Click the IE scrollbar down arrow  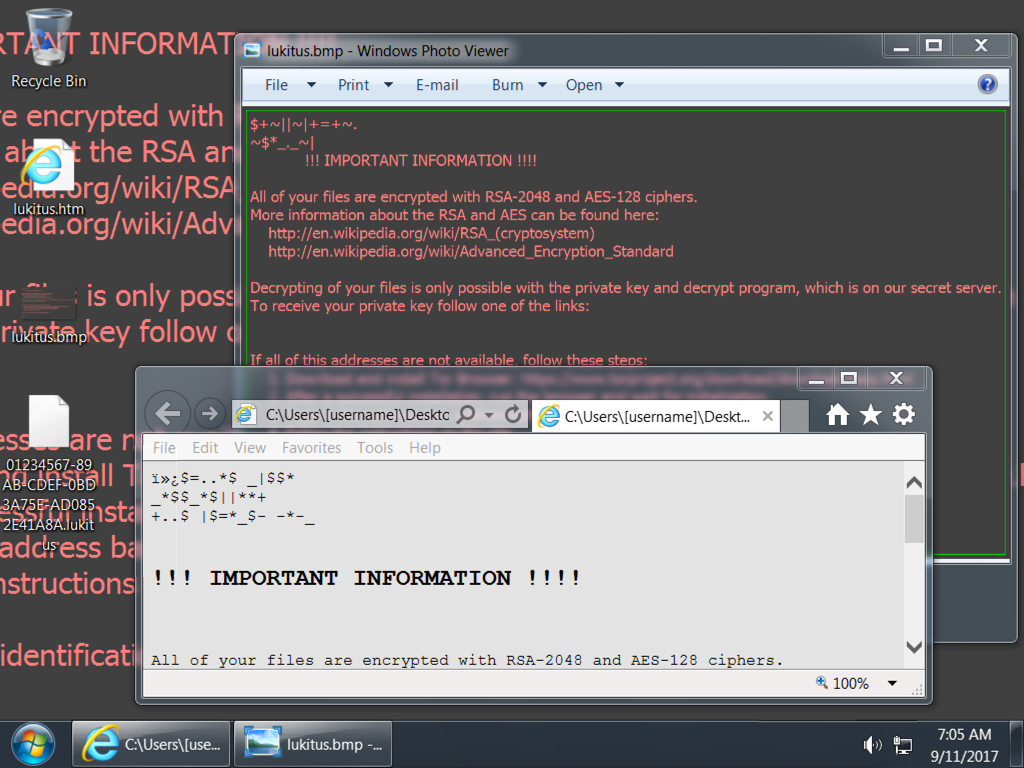[x=914, y=647]
